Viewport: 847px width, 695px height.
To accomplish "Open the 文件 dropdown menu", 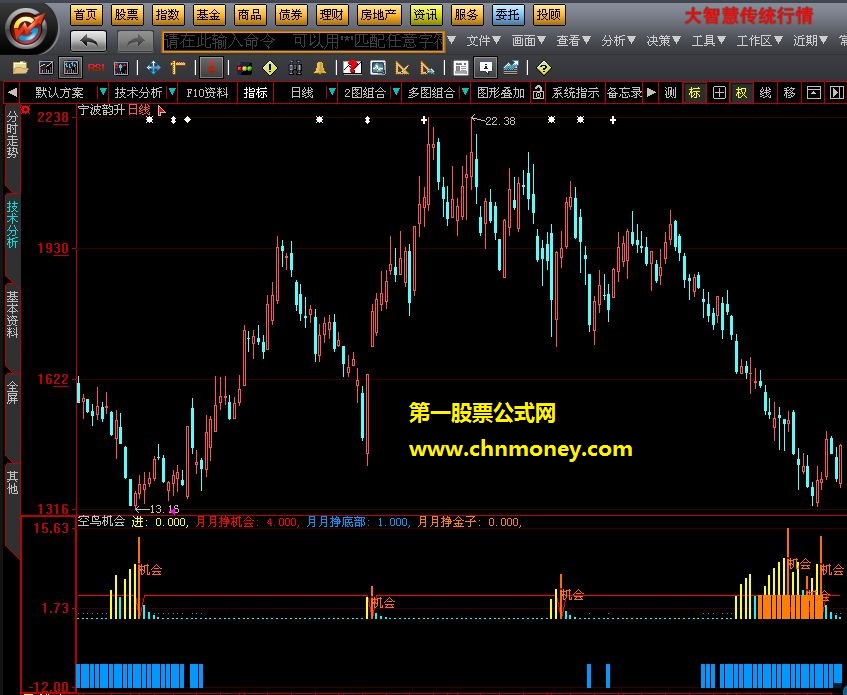I will 484,41.
